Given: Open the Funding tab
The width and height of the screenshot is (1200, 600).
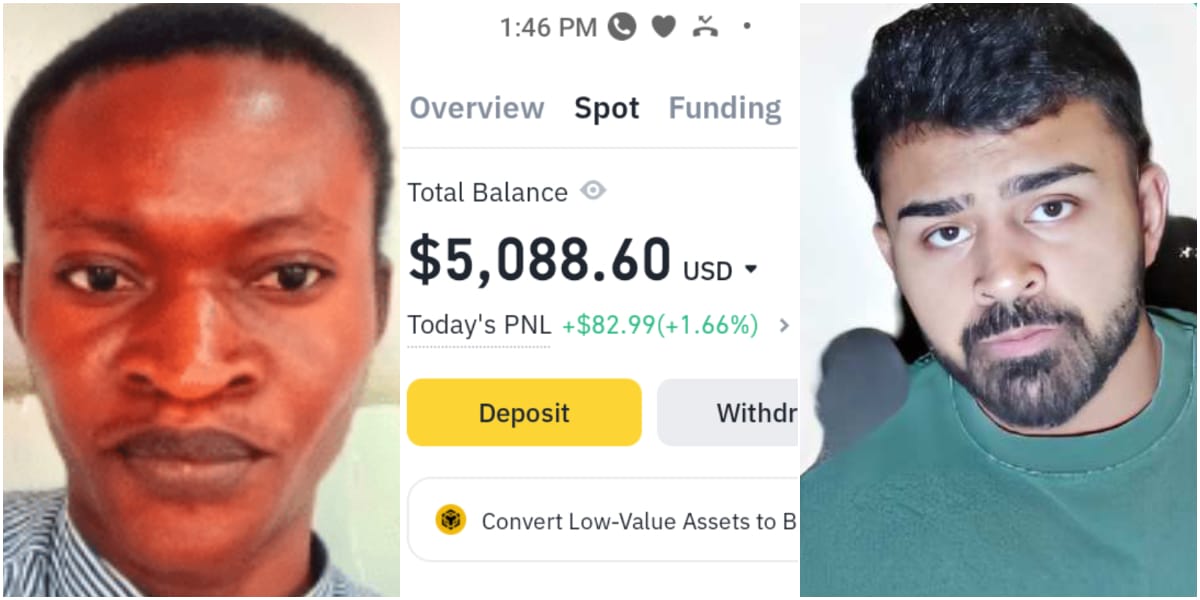Looking at the screenshot, I should (x=725, y=108).
